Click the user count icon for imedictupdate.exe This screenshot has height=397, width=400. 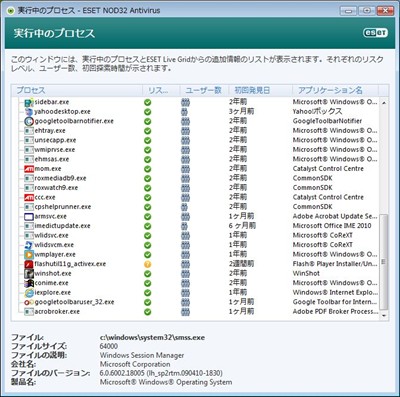click(184, 226)
